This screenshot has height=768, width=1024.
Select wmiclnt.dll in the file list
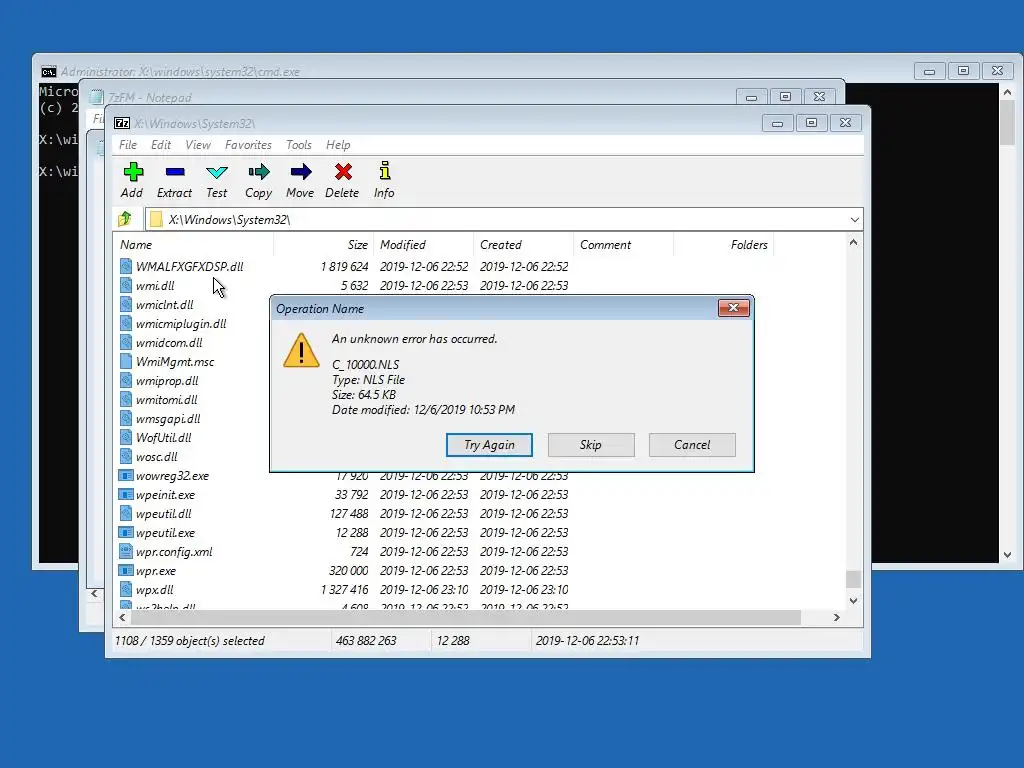165,304
